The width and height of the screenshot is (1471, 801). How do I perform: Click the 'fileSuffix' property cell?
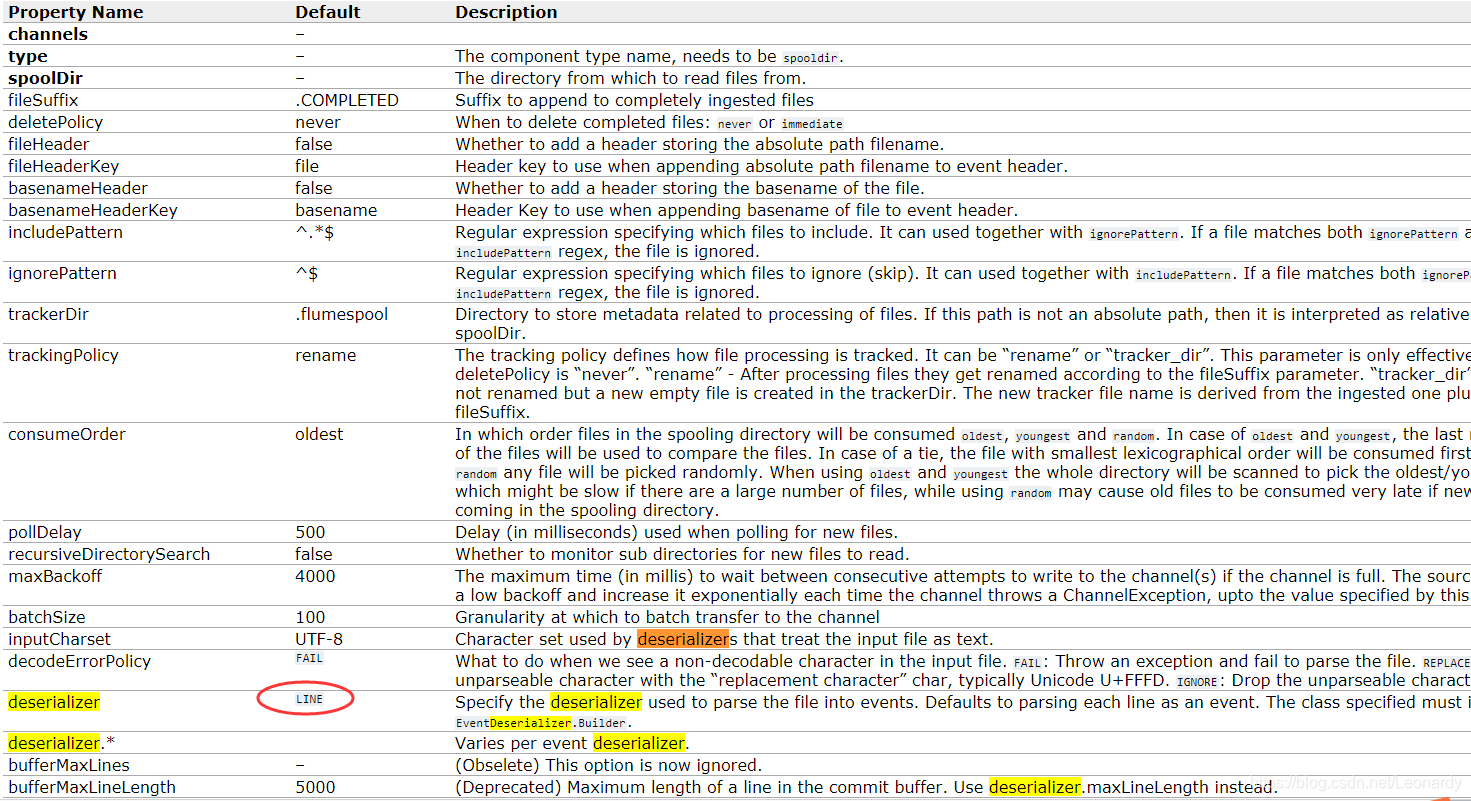43,100
